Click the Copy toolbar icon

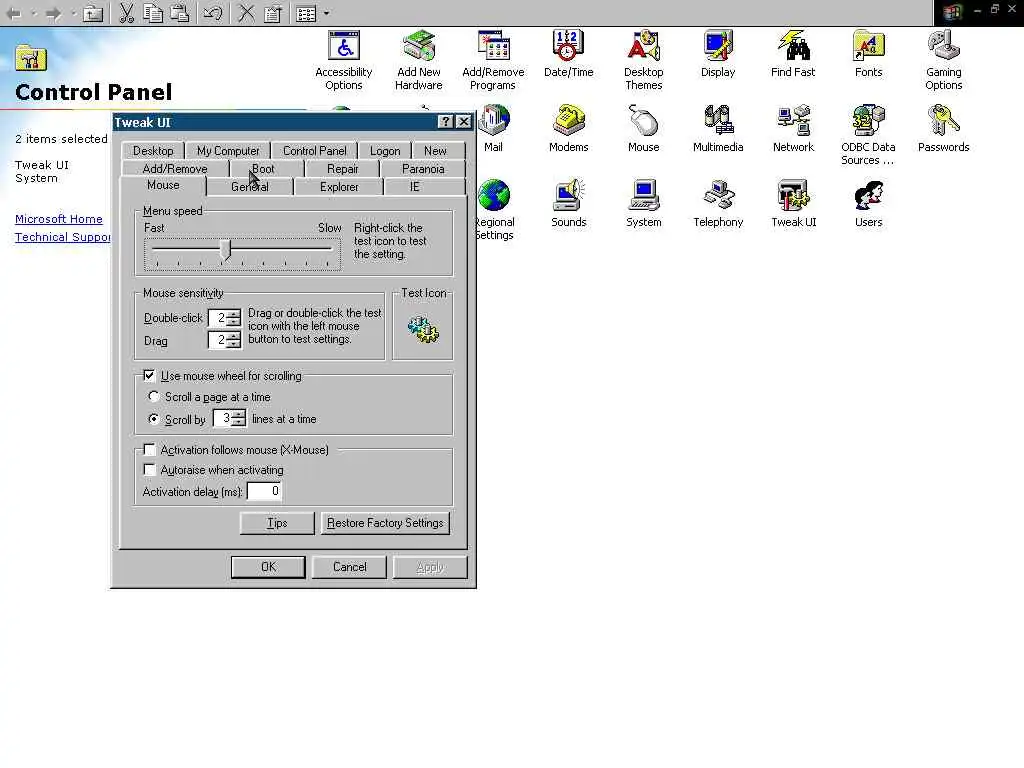[x=153, y=13]
